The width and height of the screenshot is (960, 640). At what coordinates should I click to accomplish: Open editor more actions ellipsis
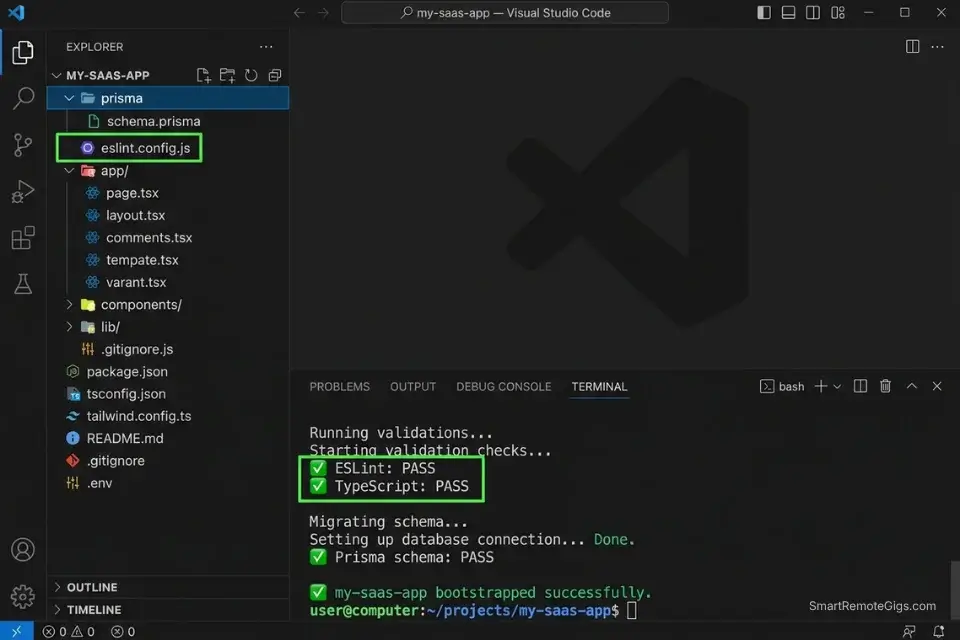click(x=937, y=47)
